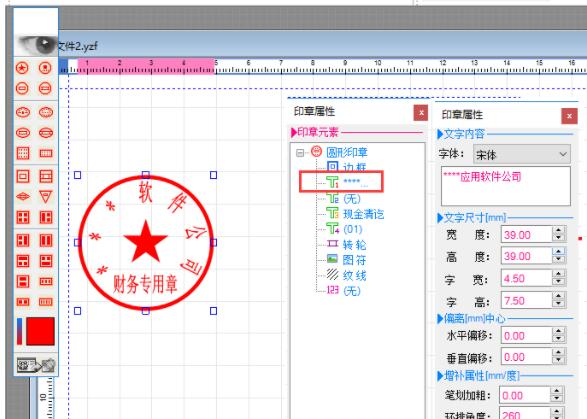This screenshot has height=419, width=587.
Task: Click the 高度 value field 39.00
Action: [526, 256]
